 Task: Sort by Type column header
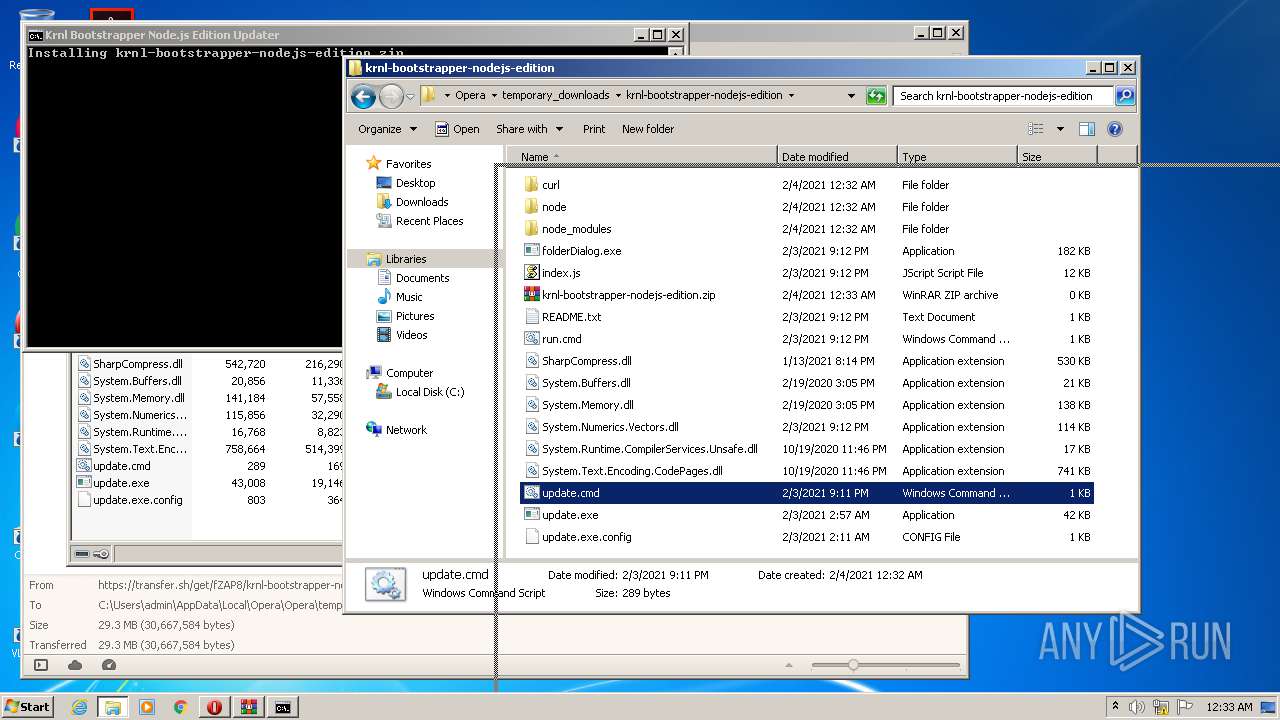click(957, 157)
